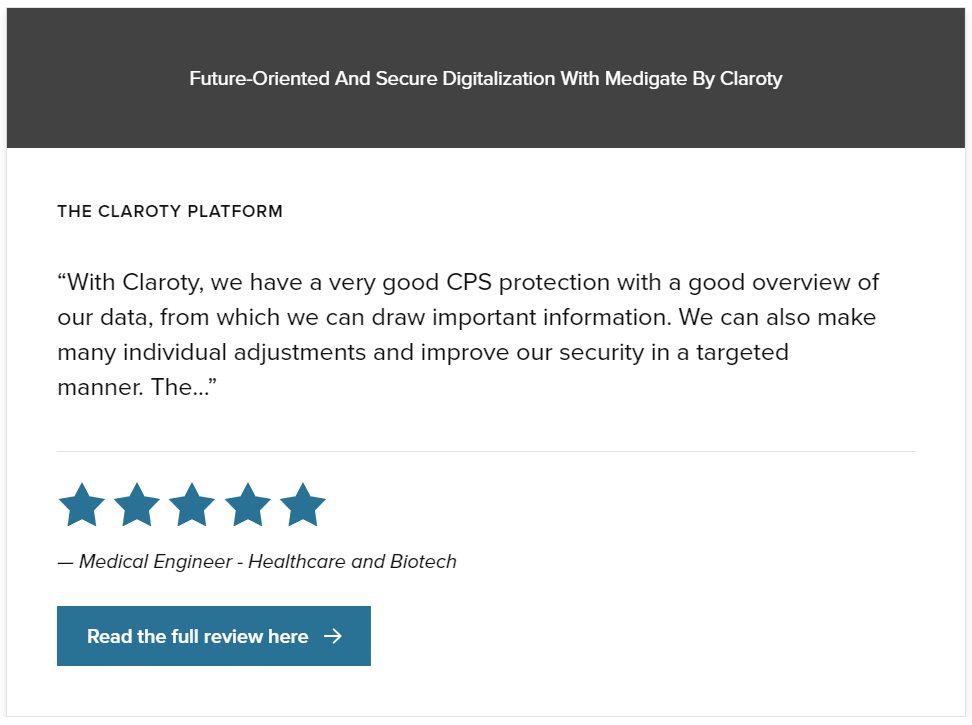Select 'THE CLAROTY PLATFORM' heading
Screen dimensions: 972x725
[170, 211]
